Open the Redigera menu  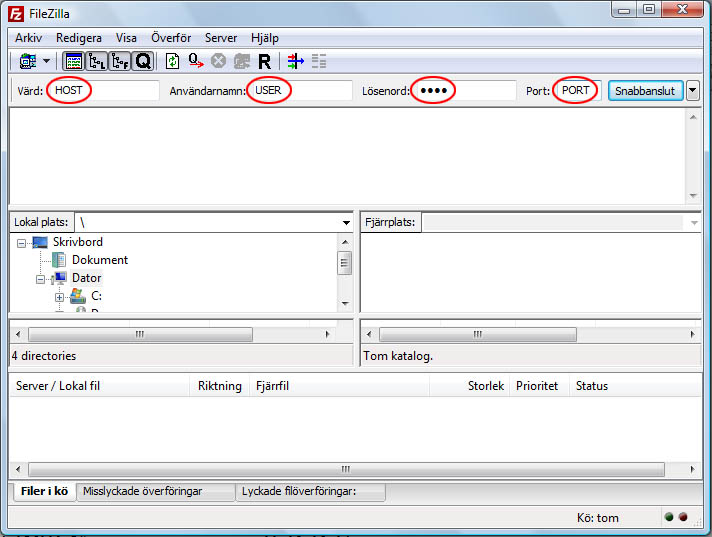[79, 38]
